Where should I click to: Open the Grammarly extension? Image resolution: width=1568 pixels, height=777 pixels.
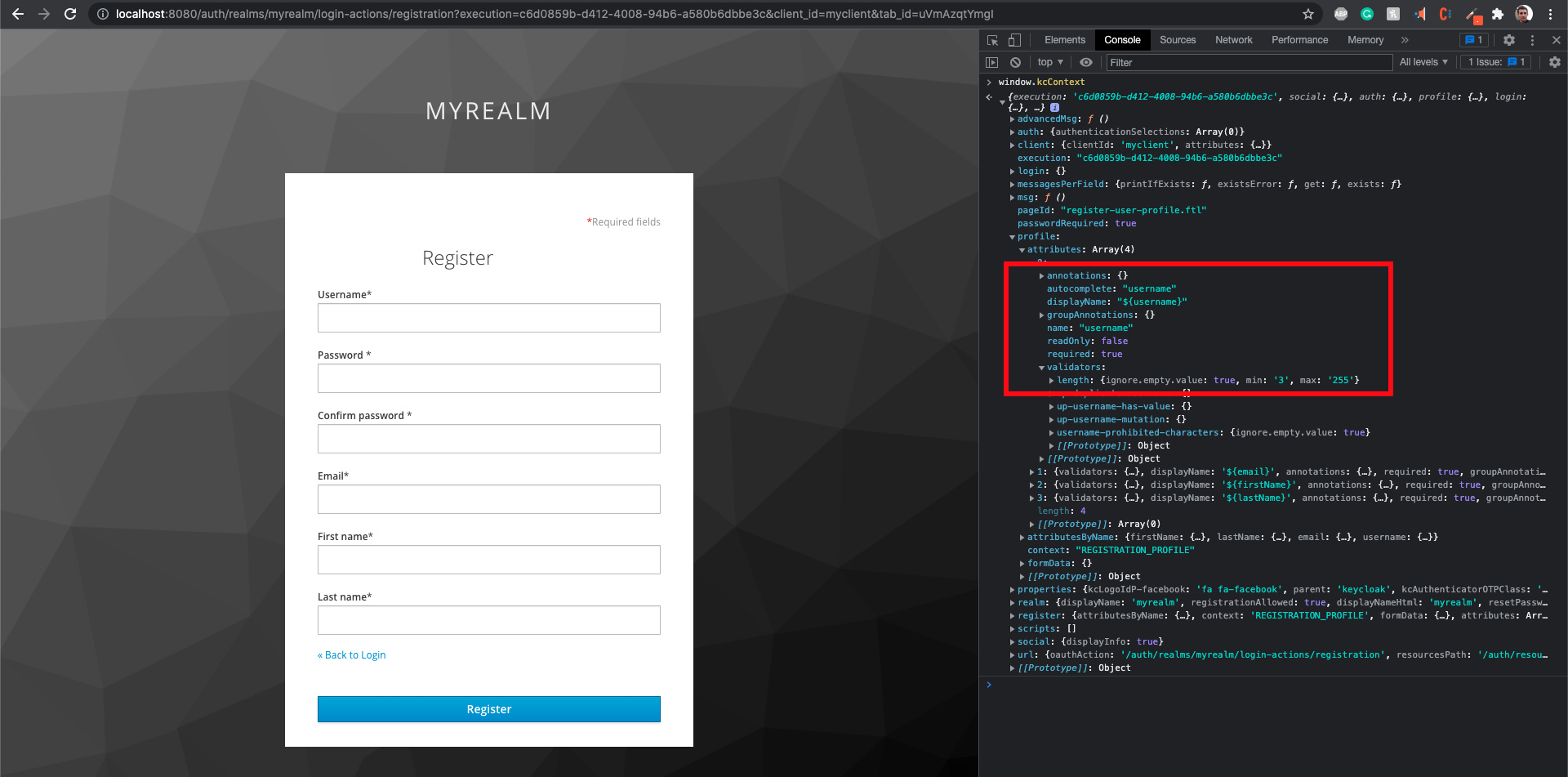coord(1367,14)
